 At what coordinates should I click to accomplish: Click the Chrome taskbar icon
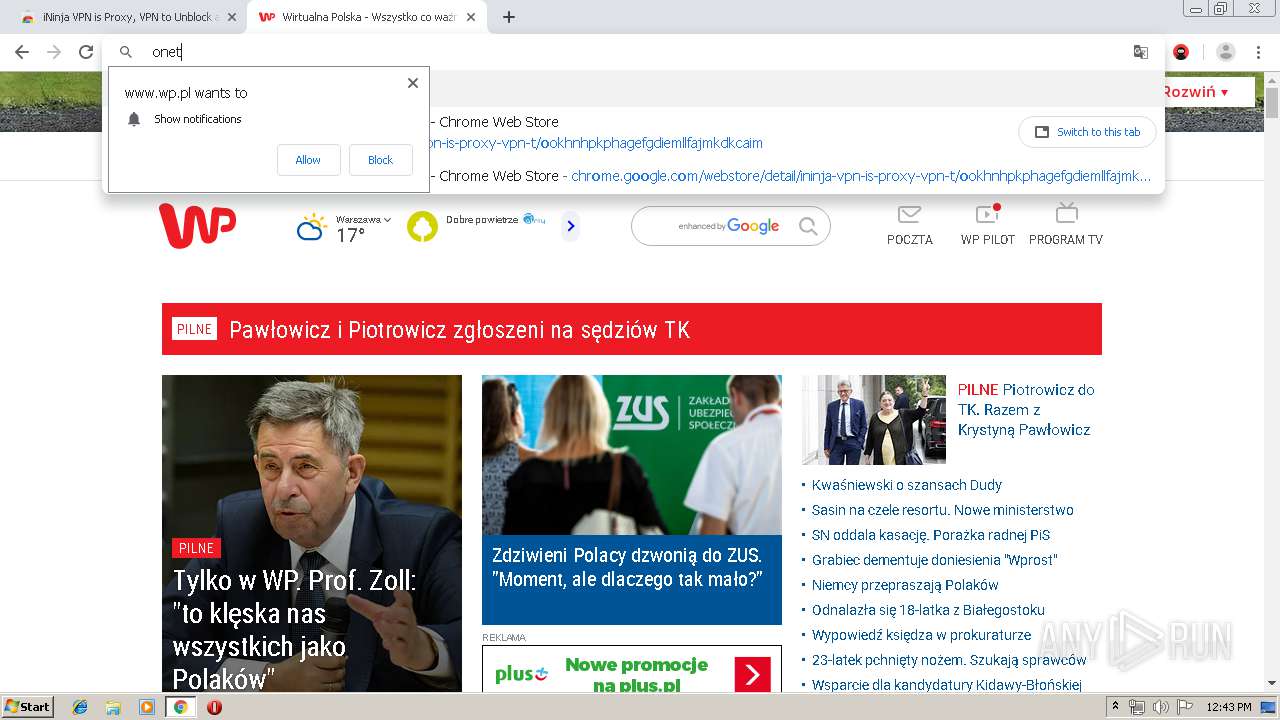[181, 707]
